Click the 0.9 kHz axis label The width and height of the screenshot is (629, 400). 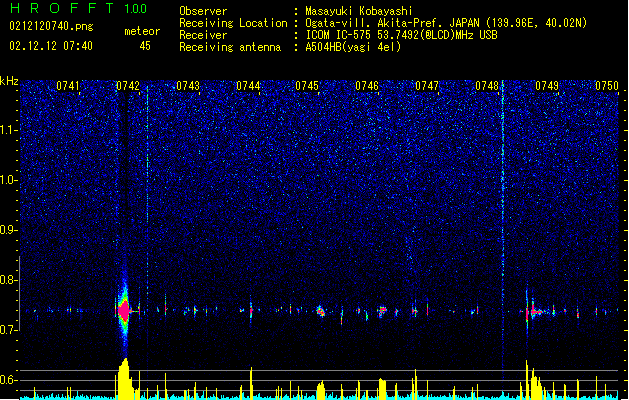[8, 230]
